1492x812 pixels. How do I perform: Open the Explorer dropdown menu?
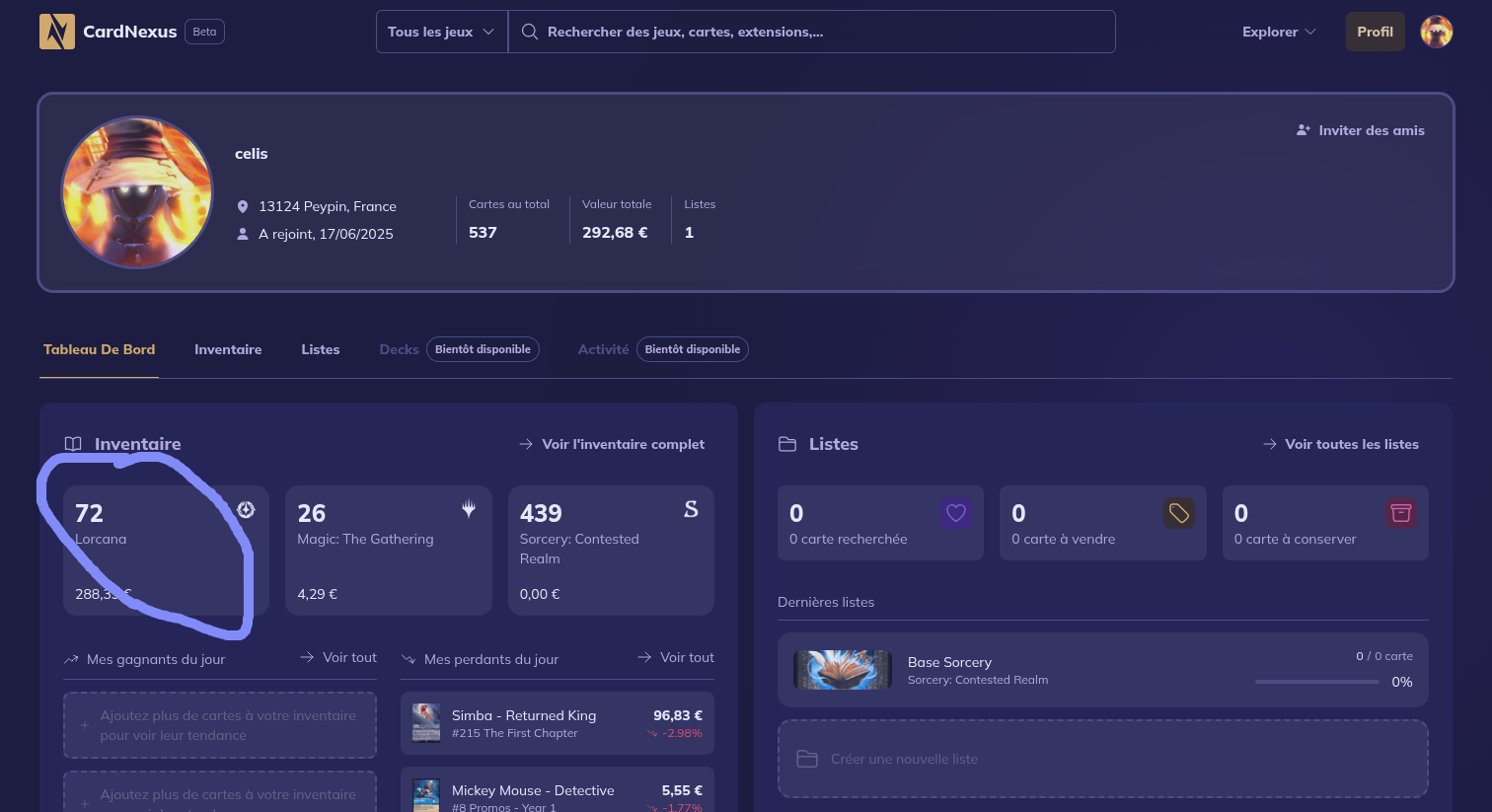click(1278, 32)
